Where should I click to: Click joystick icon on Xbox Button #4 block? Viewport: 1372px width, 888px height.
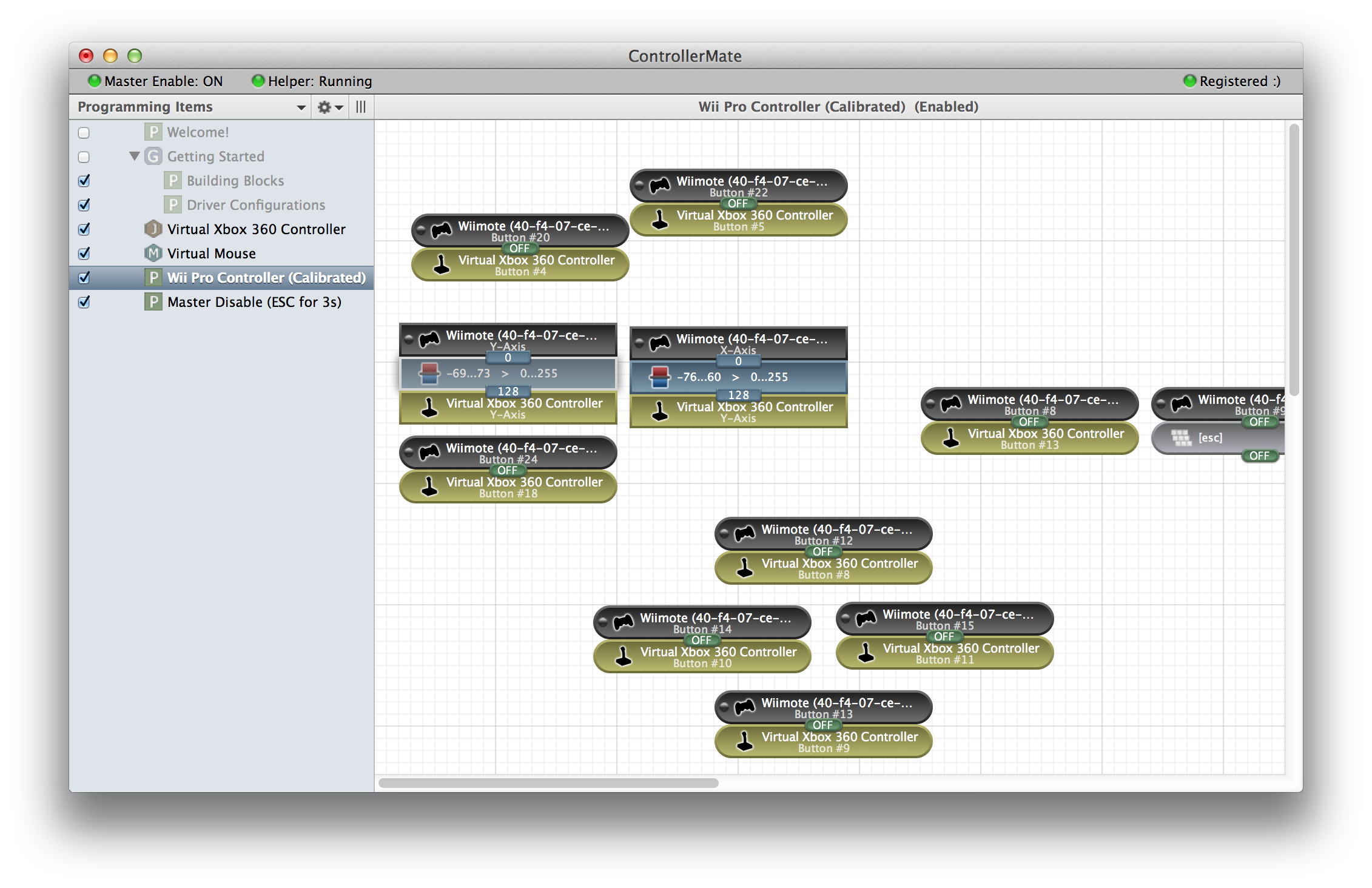click(x=442, y=264)
